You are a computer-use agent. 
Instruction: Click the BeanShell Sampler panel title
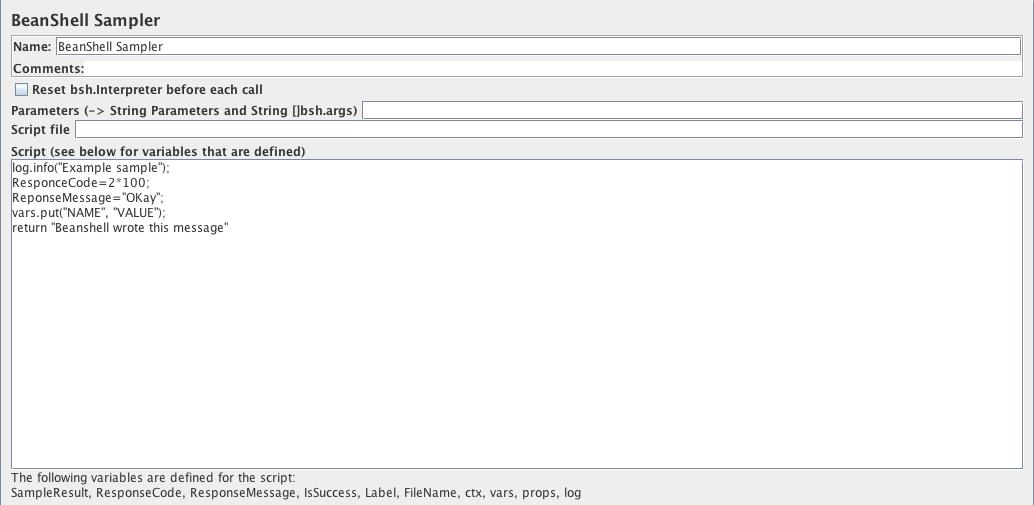86,20
